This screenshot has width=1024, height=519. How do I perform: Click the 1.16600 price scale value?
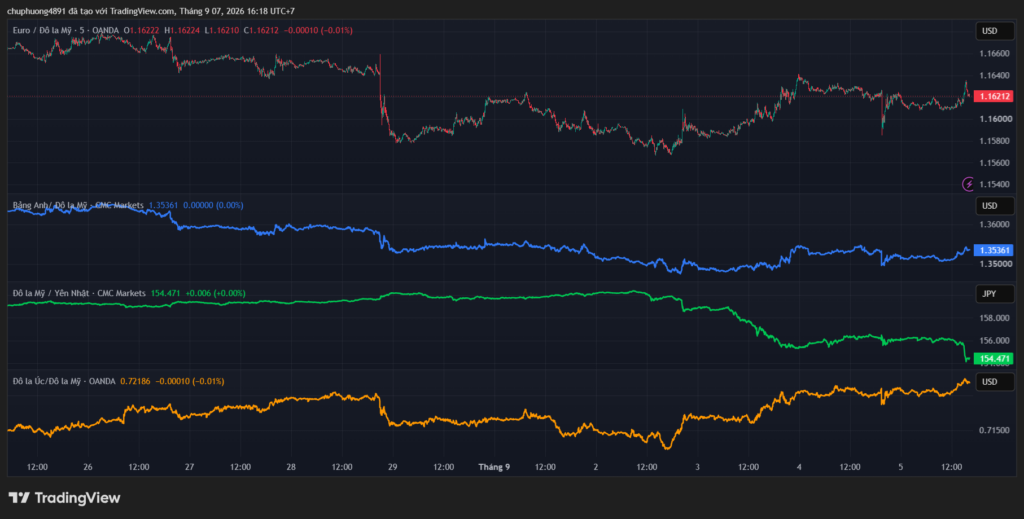coord(993,53)
